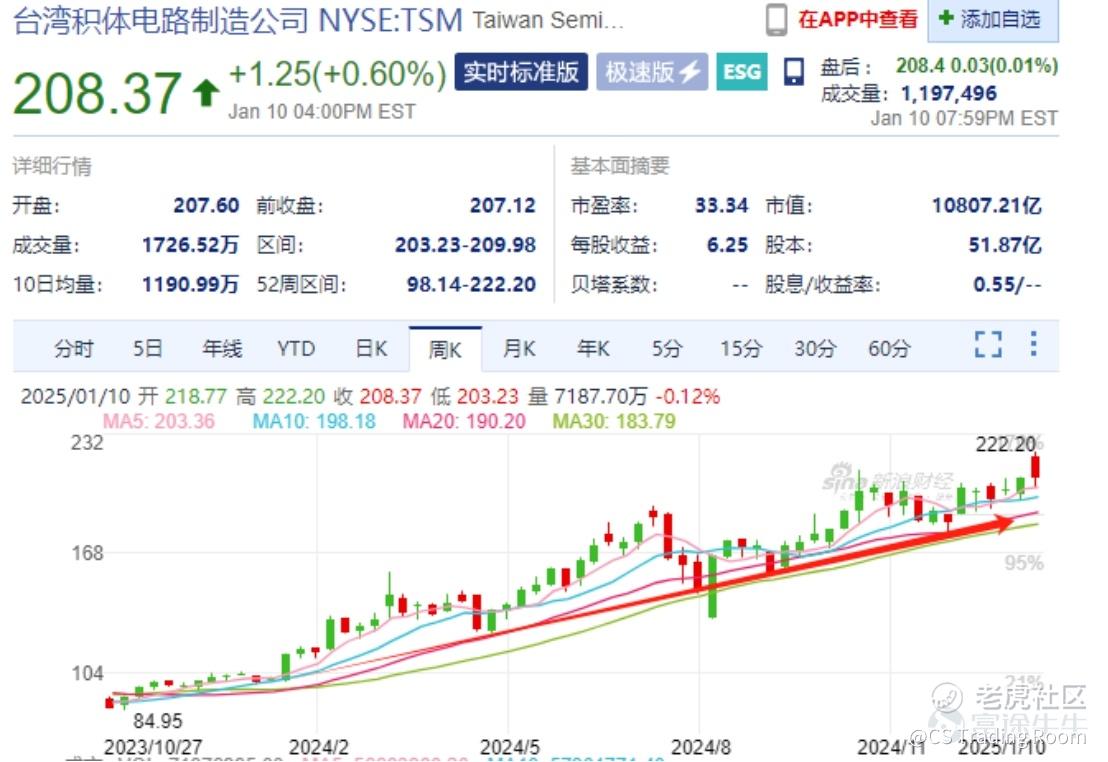1108x762 pixels.
Task: Switch to the 5日 chart tab
Action: point(148,348)
